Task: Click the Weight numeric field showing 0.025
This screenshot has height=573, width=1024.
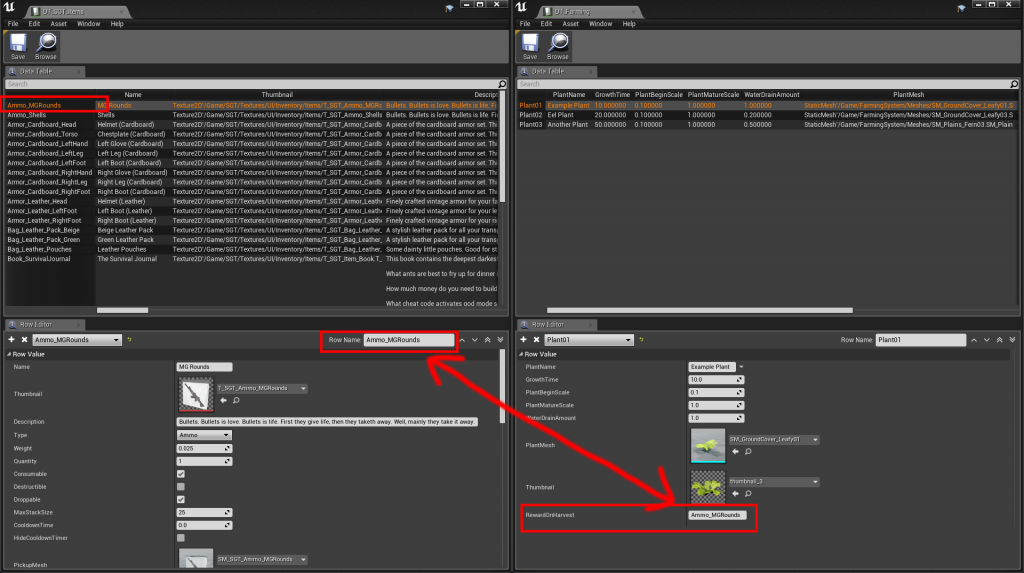Action: click(200, 448)
